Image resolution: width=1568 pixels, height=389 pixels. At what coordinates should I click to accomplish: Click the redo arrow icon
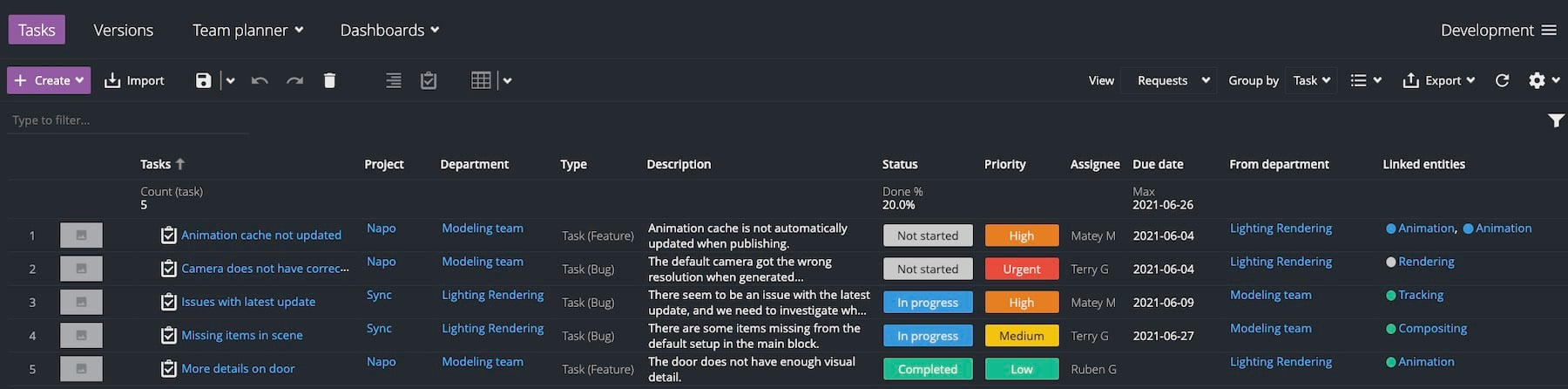[294, 80]
